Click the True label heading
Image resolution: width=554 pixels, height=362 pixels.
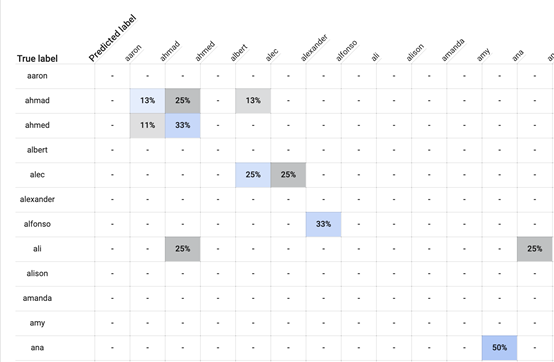(x=37, y=59)
